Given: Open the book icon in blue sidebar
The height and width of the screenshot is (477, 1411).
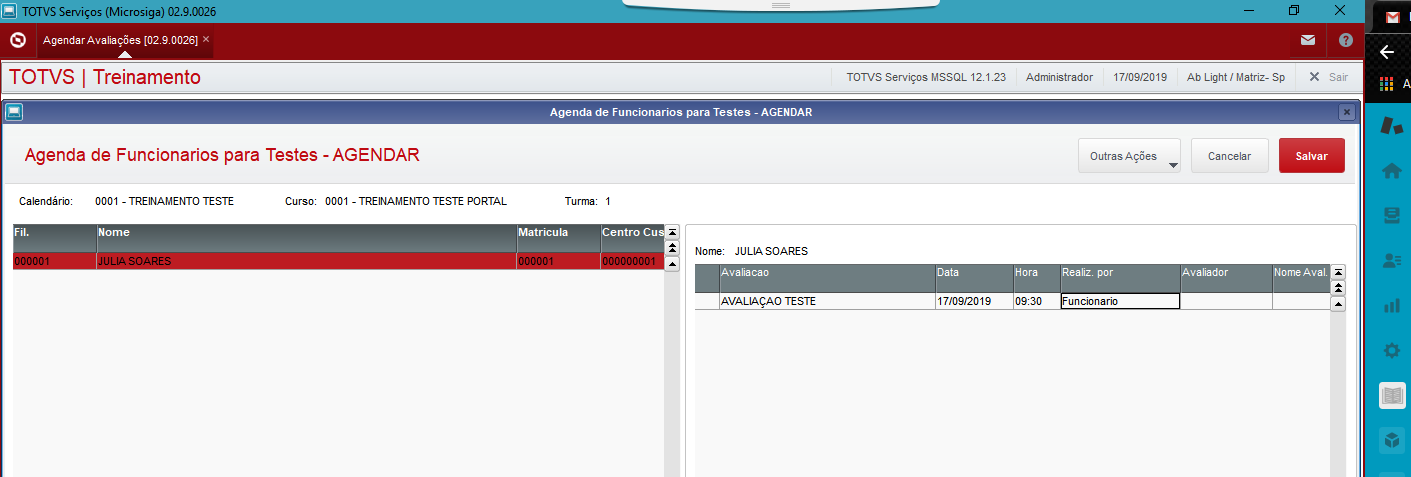Looking at the screenshot, I should 1392,395.
